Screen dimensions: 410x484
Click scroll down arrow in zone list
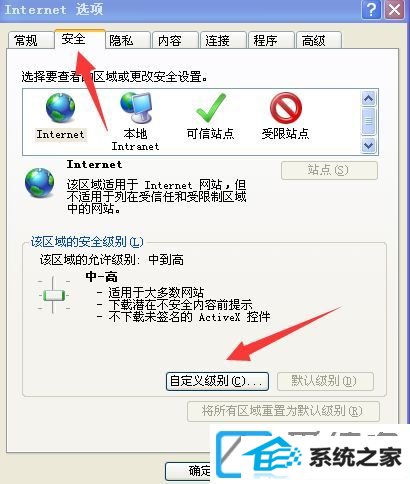(368, 145)
